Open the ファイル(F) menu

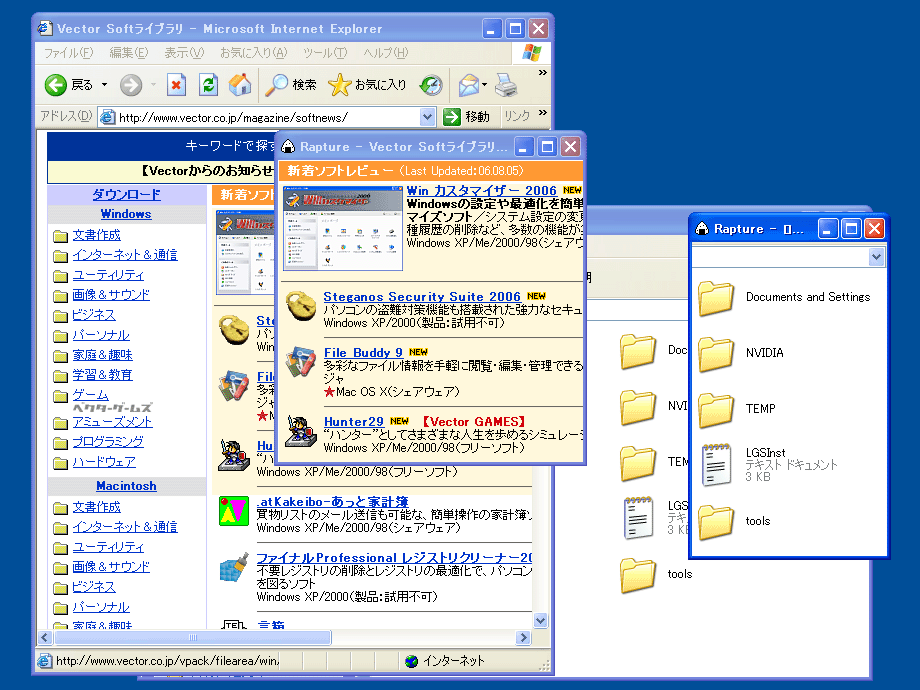pos(69,53)
